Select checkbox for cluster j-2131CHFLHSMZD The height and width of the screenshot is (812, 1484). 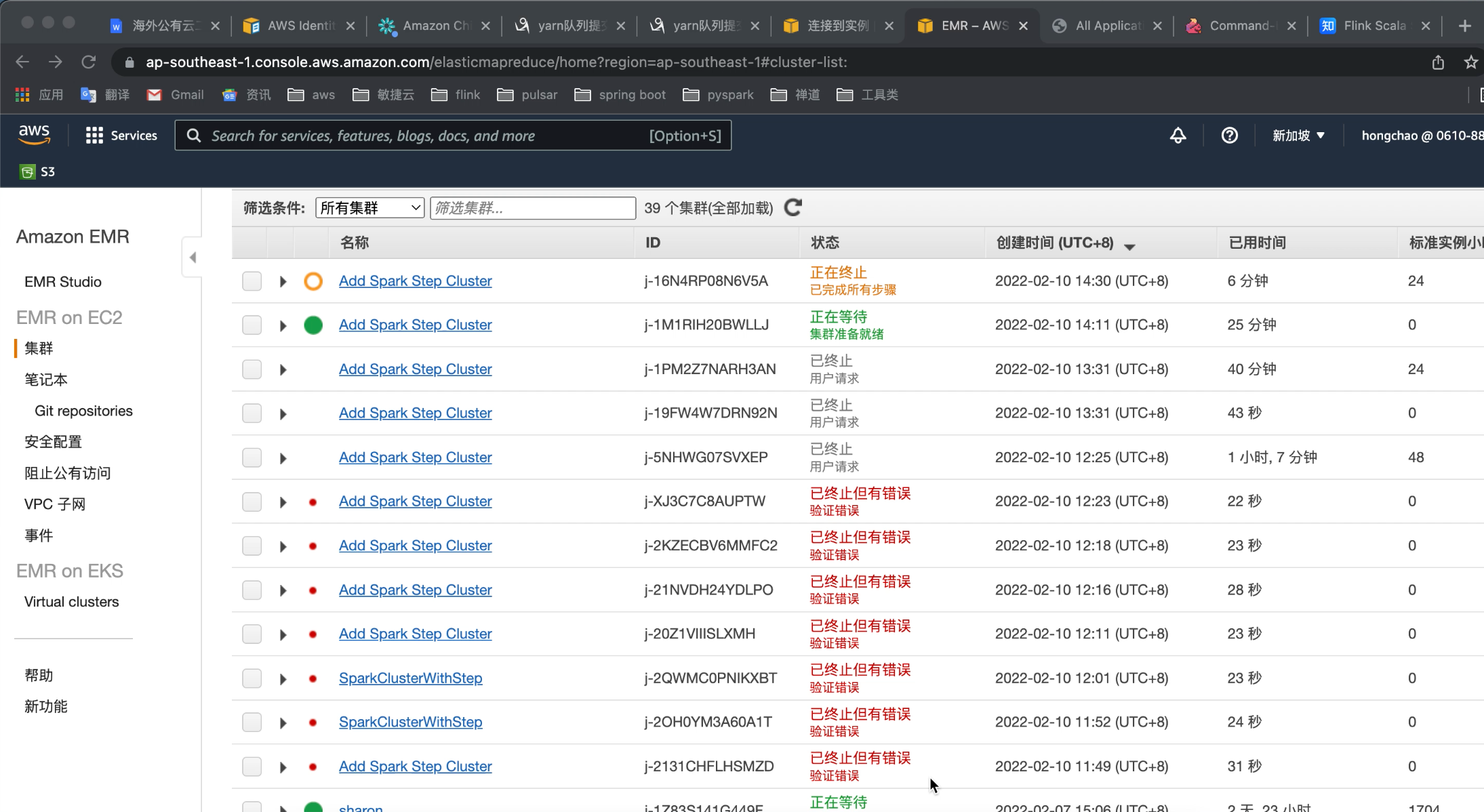tap(252, 766)
